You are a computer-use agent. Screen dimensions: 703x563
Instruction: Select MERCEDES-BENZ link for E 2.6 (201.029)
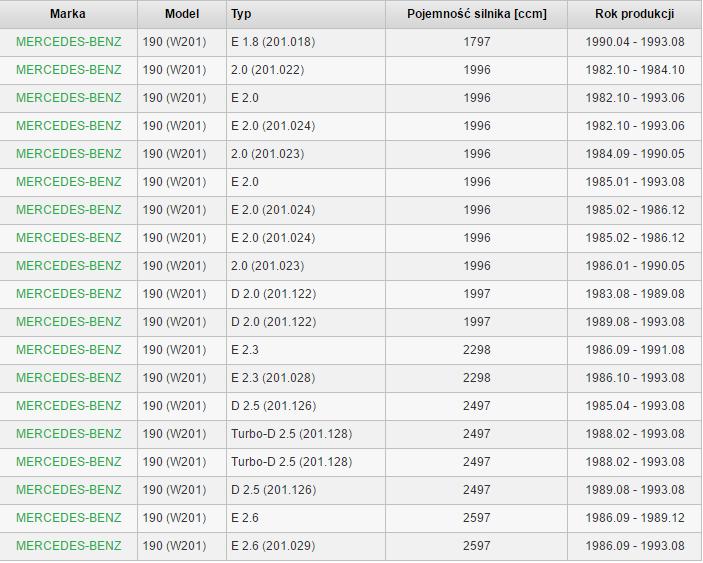[x=68, y=546]
